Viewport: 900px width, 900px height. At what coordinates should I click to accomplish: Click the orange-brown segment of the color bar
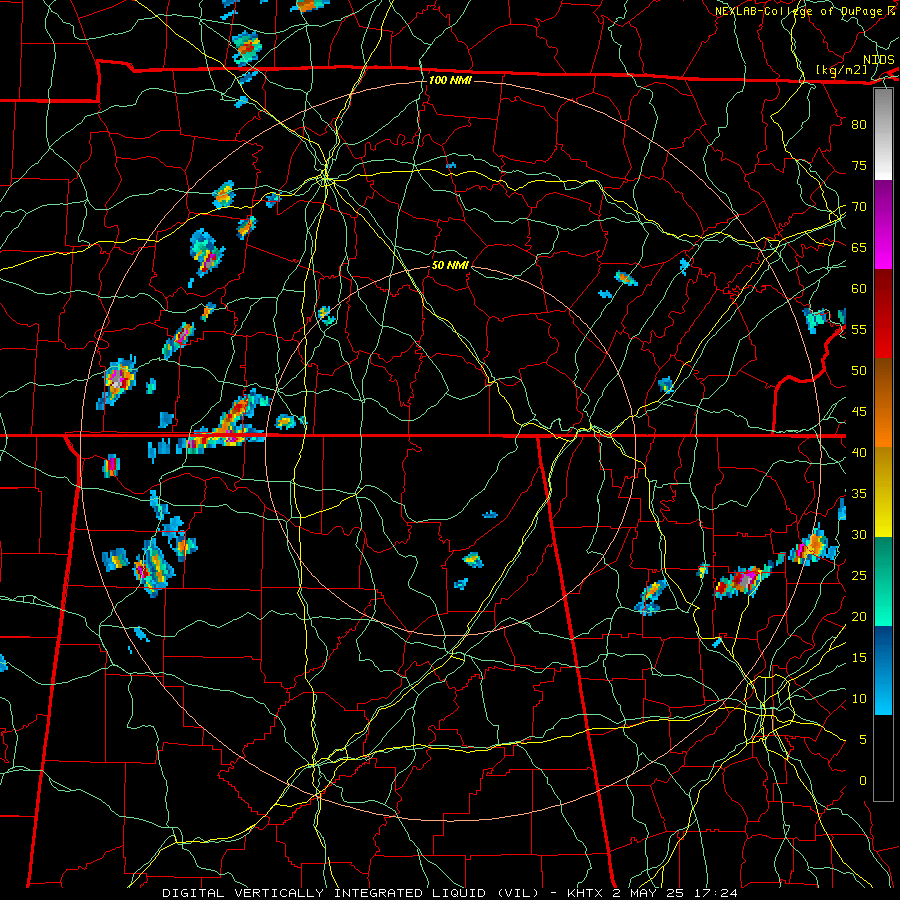coord(883,403)
